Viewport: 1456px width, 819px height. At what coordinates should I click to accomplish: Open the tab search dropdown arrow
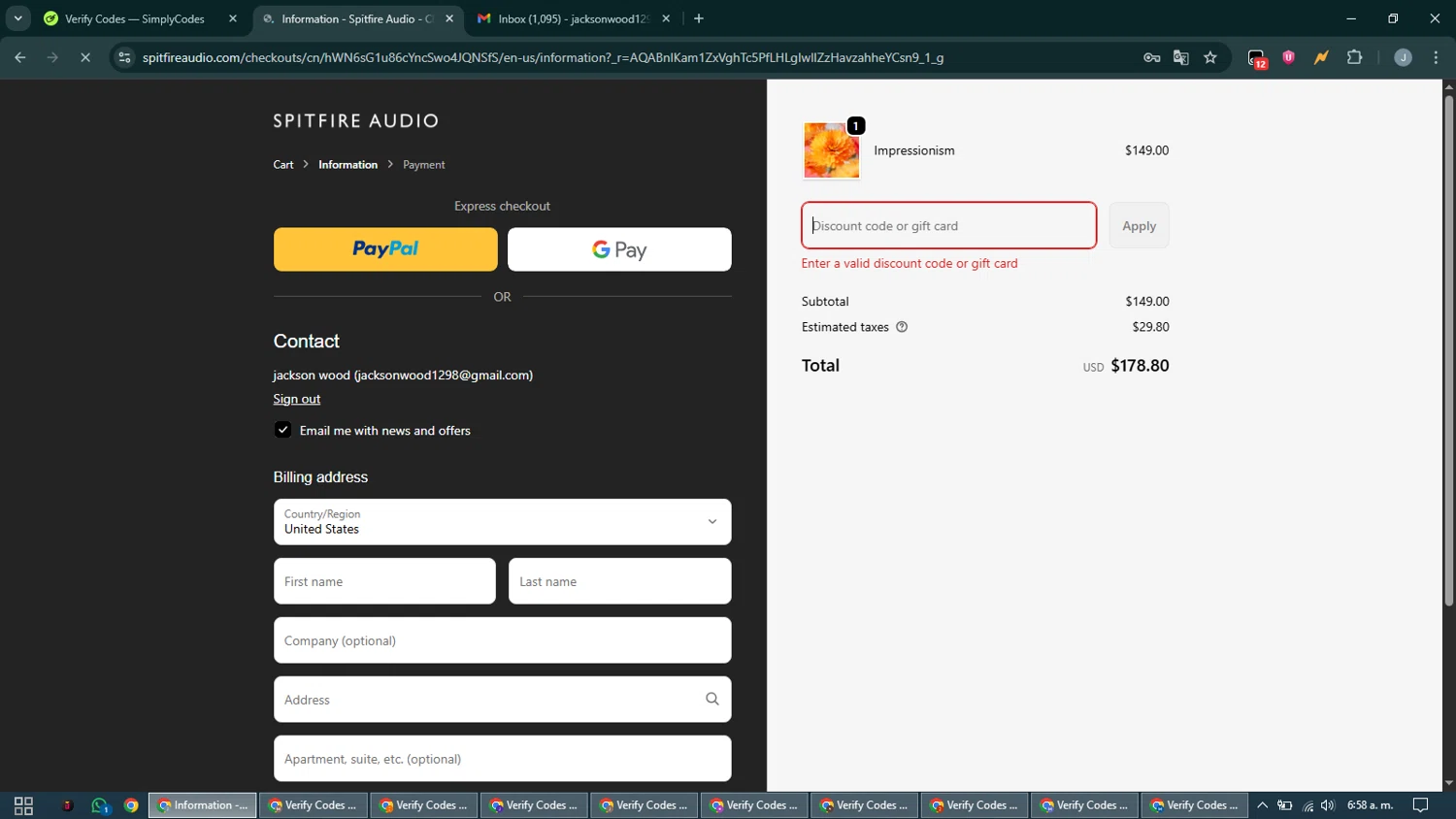[17, 18]
